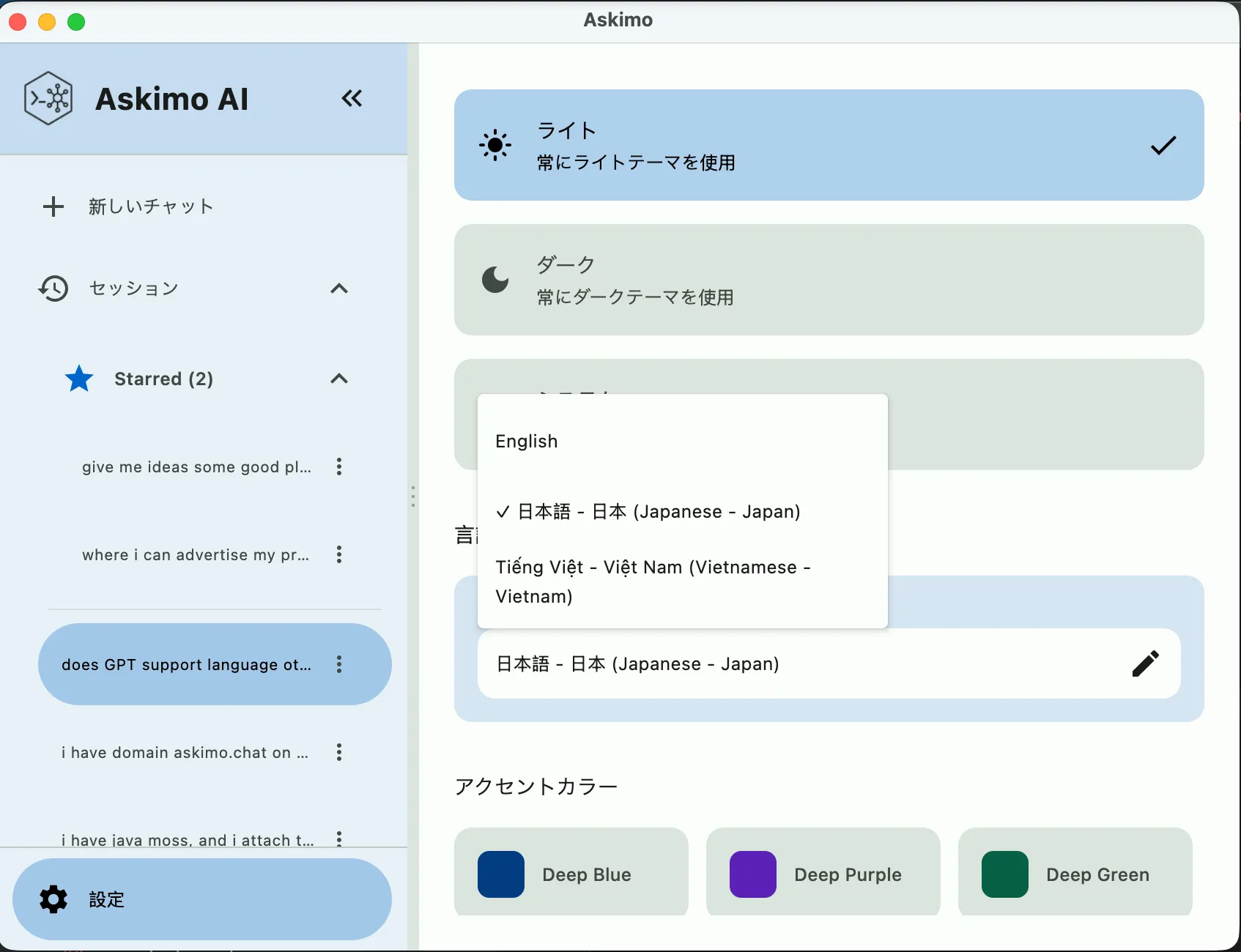Check the 日本語 - 日本 language option
This screenshot has width=1241, height=952.
(658, 511)
